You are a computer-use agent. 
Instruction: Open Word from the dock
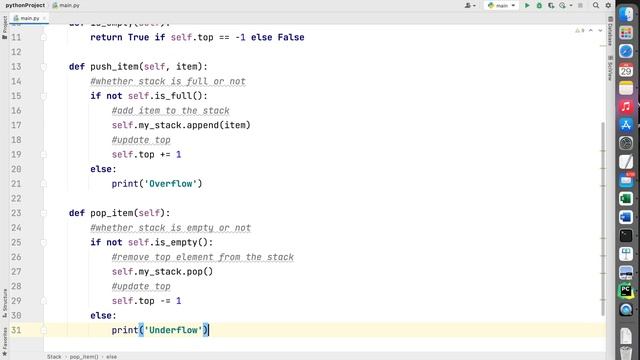(x=626, y=217)
